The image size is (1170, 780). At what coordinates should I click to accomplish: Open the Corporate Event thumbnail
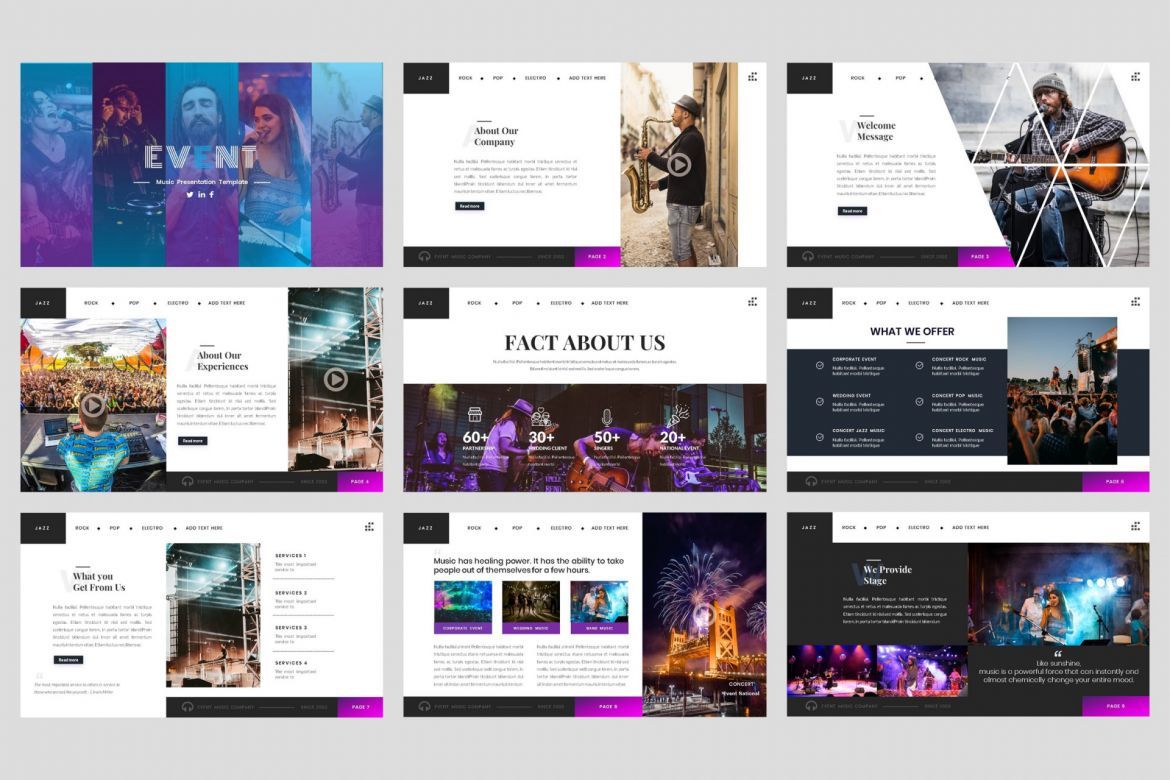click(x=463, y=607)
